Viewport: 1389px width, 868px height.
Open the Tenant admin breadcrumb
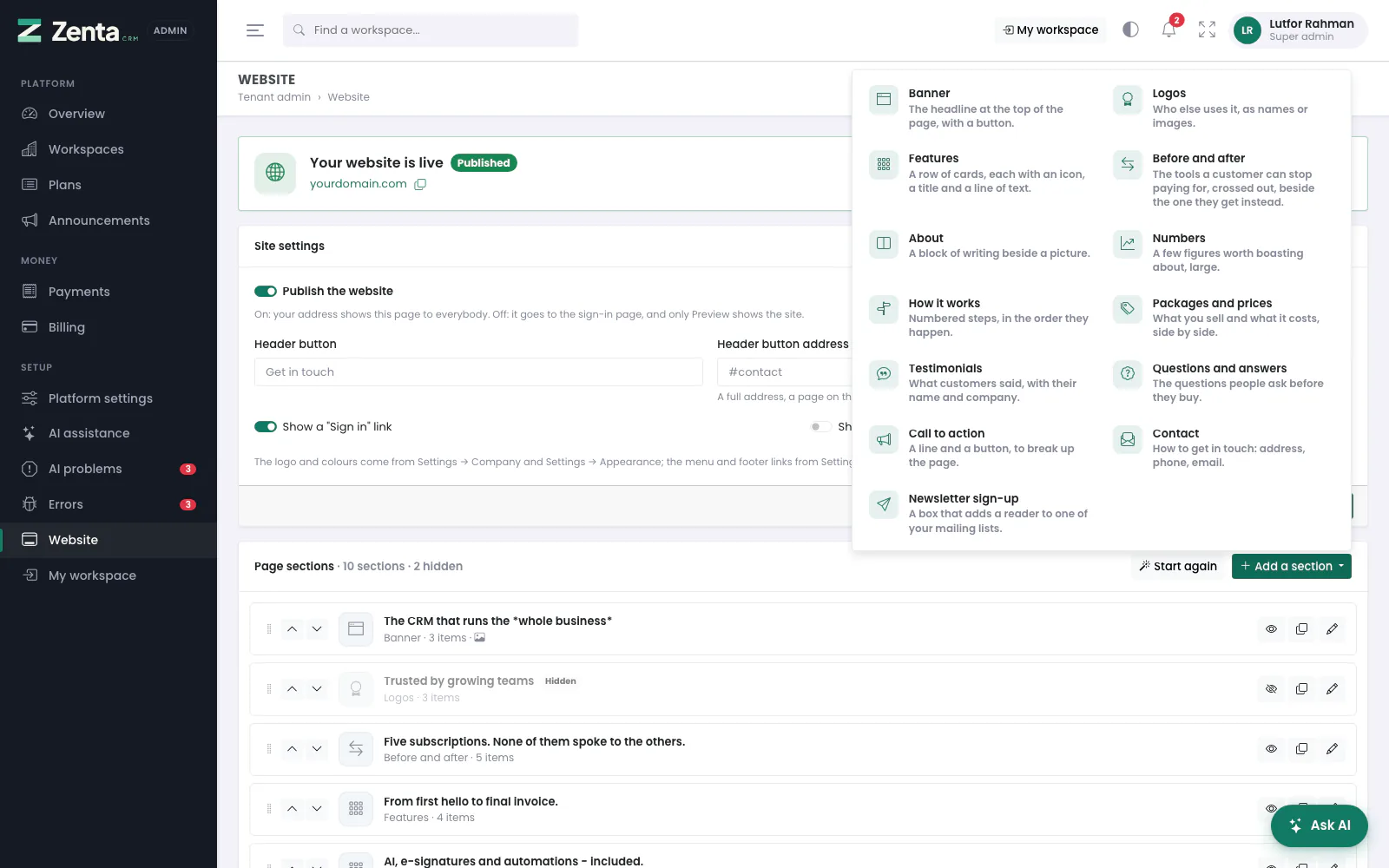pyautogui.click(x=274, y=97)
